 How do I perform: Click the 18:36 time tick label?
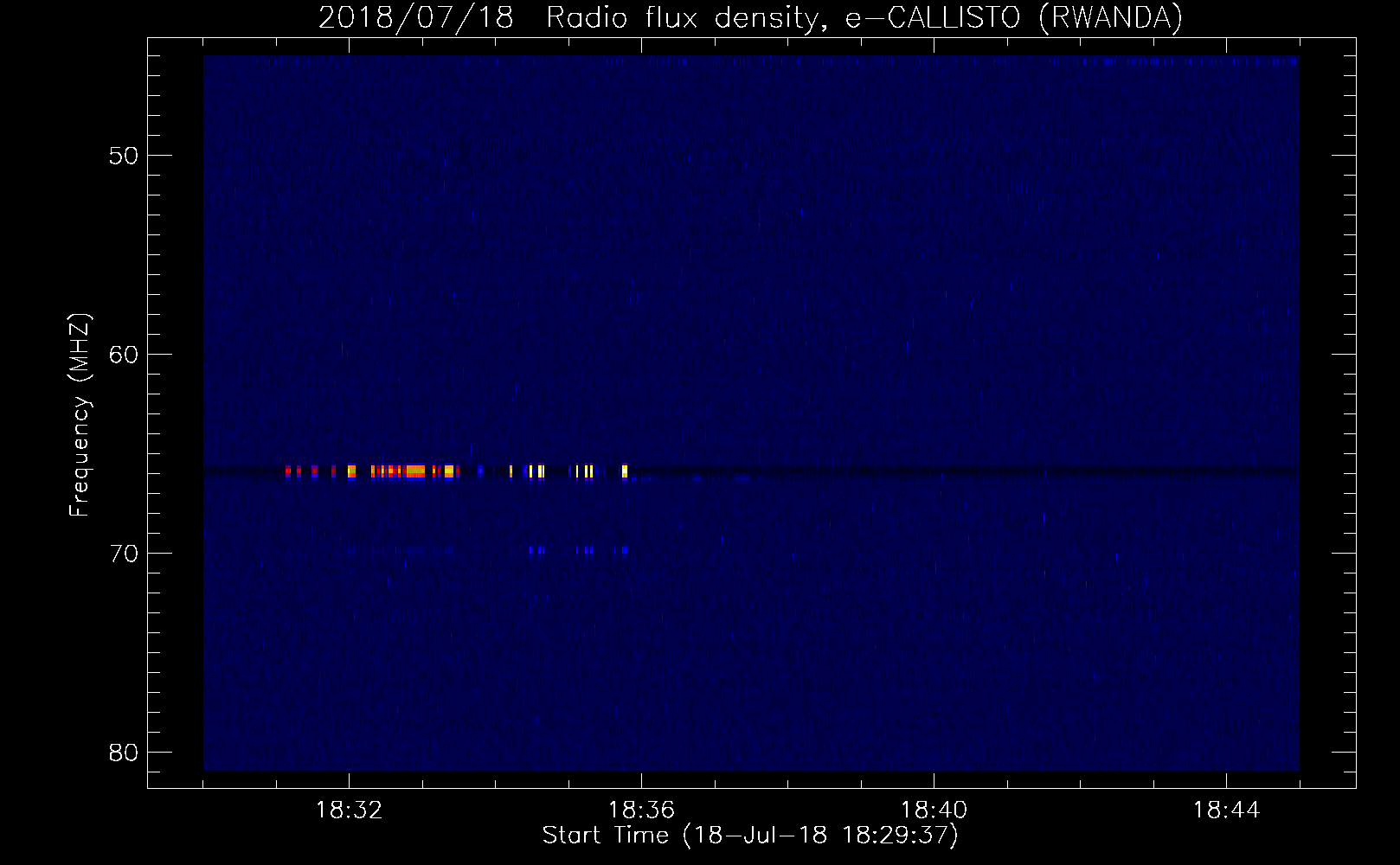641,811
